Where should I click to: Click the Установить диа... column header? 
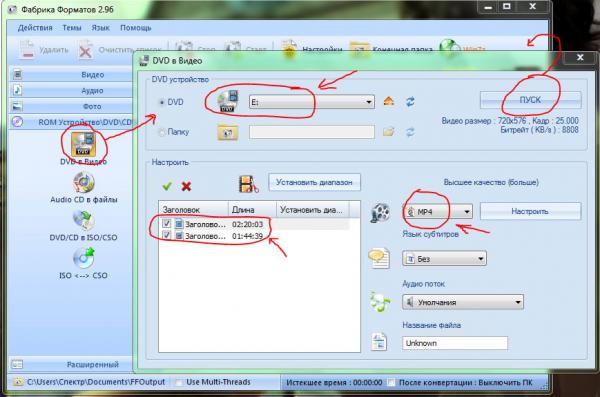point(313,209)
